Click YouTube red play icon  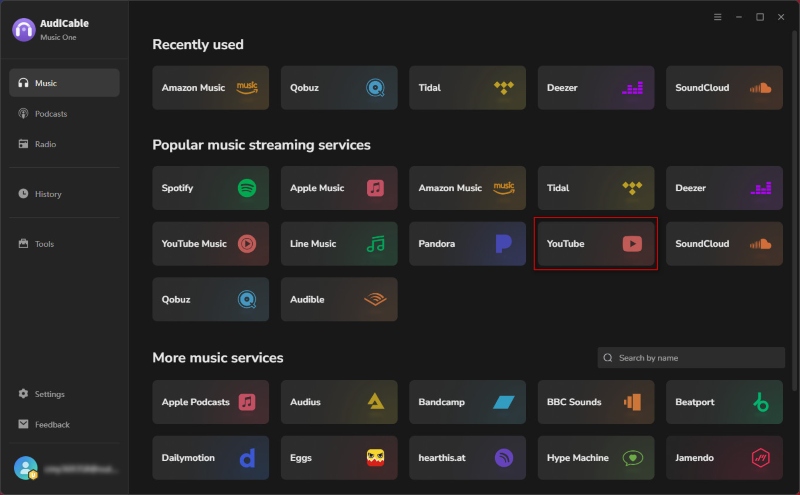tap(632, 243)
